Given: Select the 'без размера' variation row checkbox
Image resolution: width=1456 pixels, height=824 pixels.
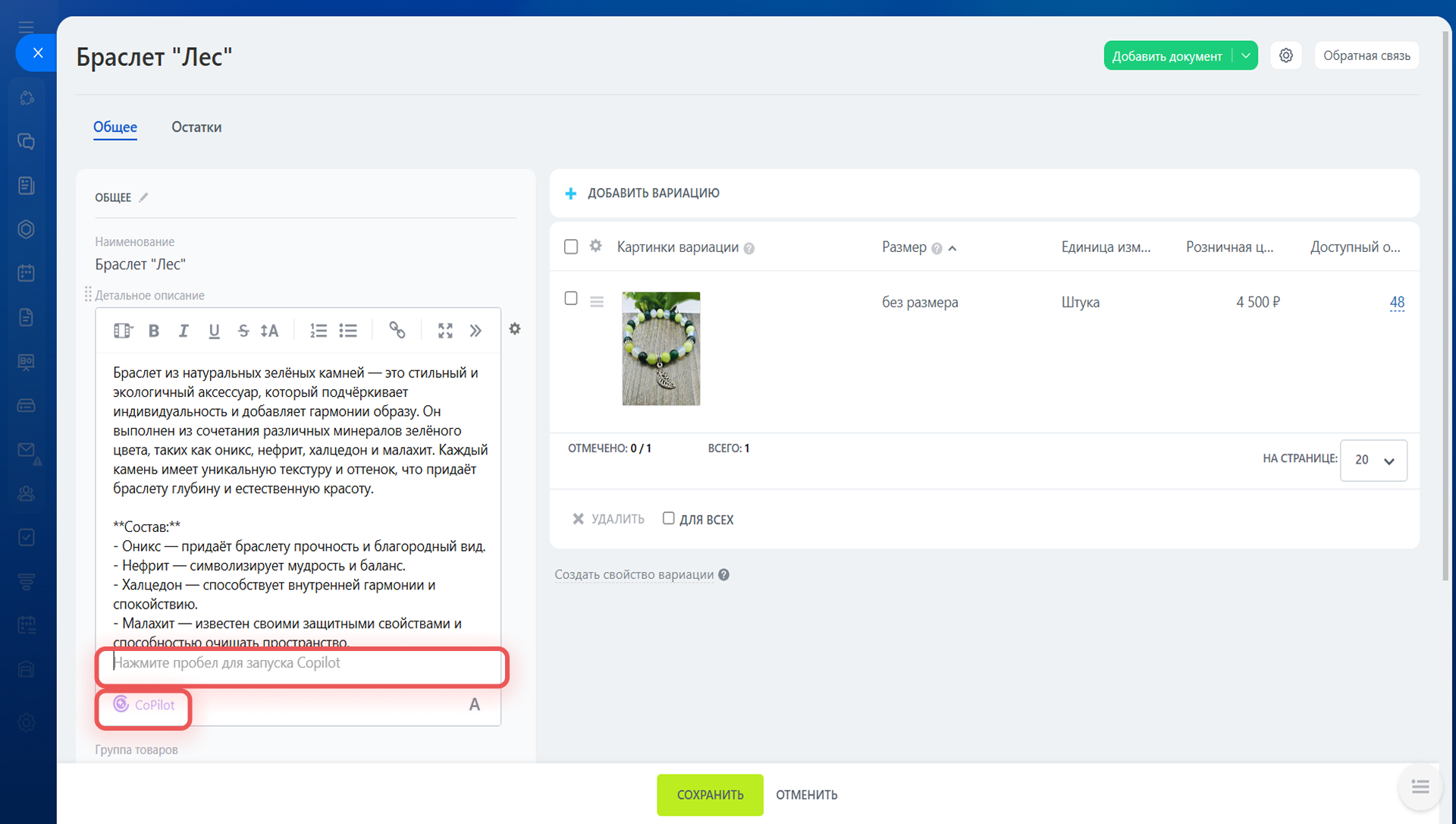Looking at the screenshot, I should [571, 299].
